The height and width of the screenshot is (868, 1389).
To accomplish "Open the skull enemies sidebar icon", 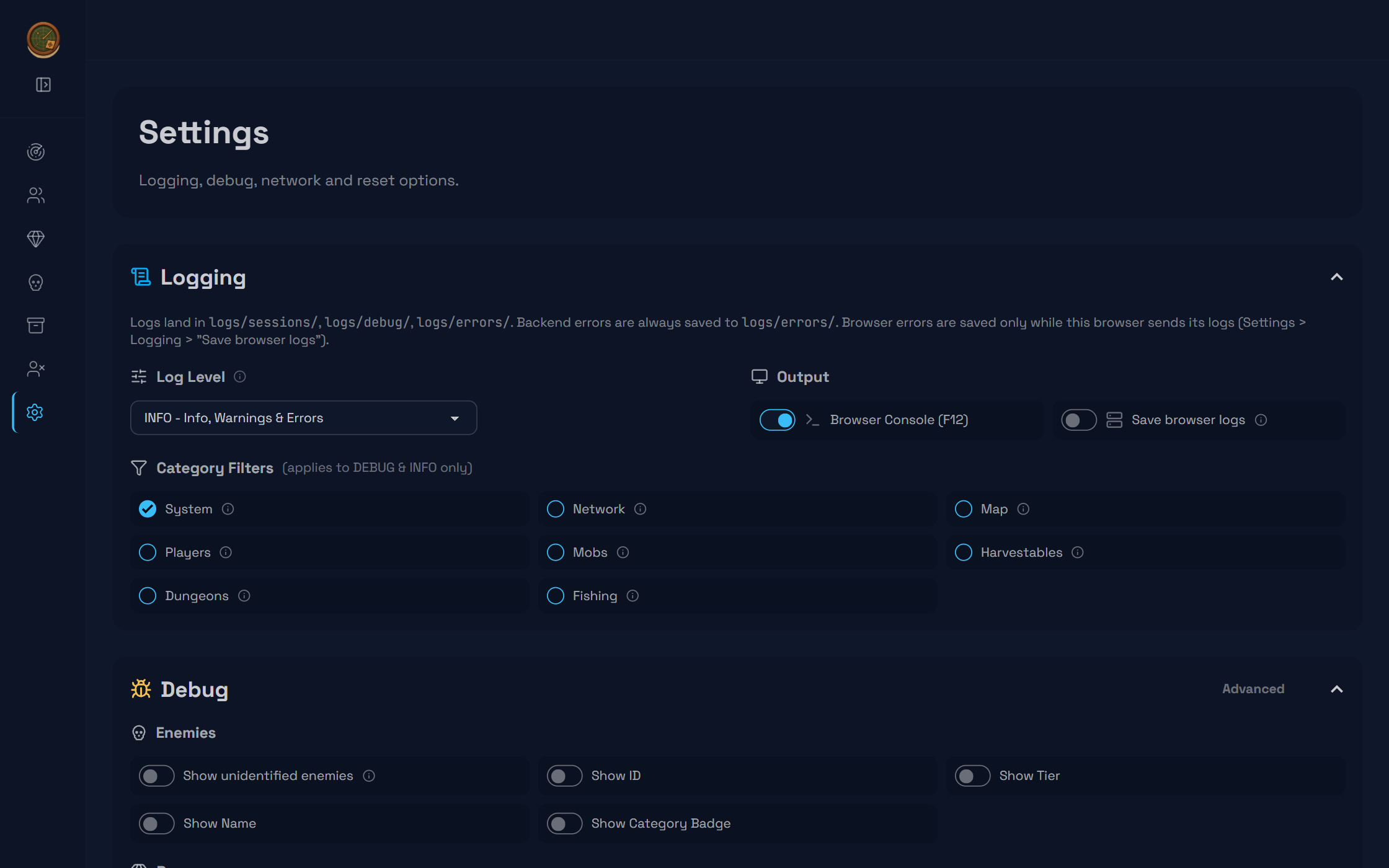I will [36, 283].
